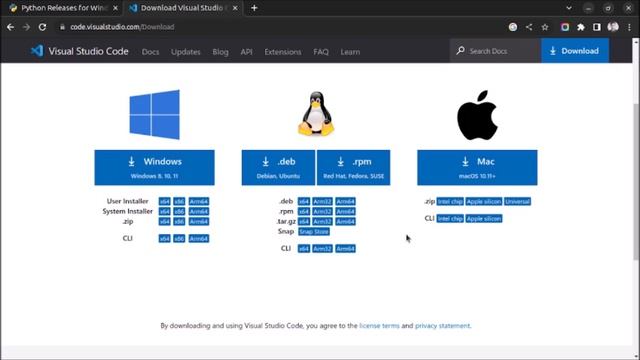Open the privacy statement link
The image size is (640, 360).
tap(442, 326)
